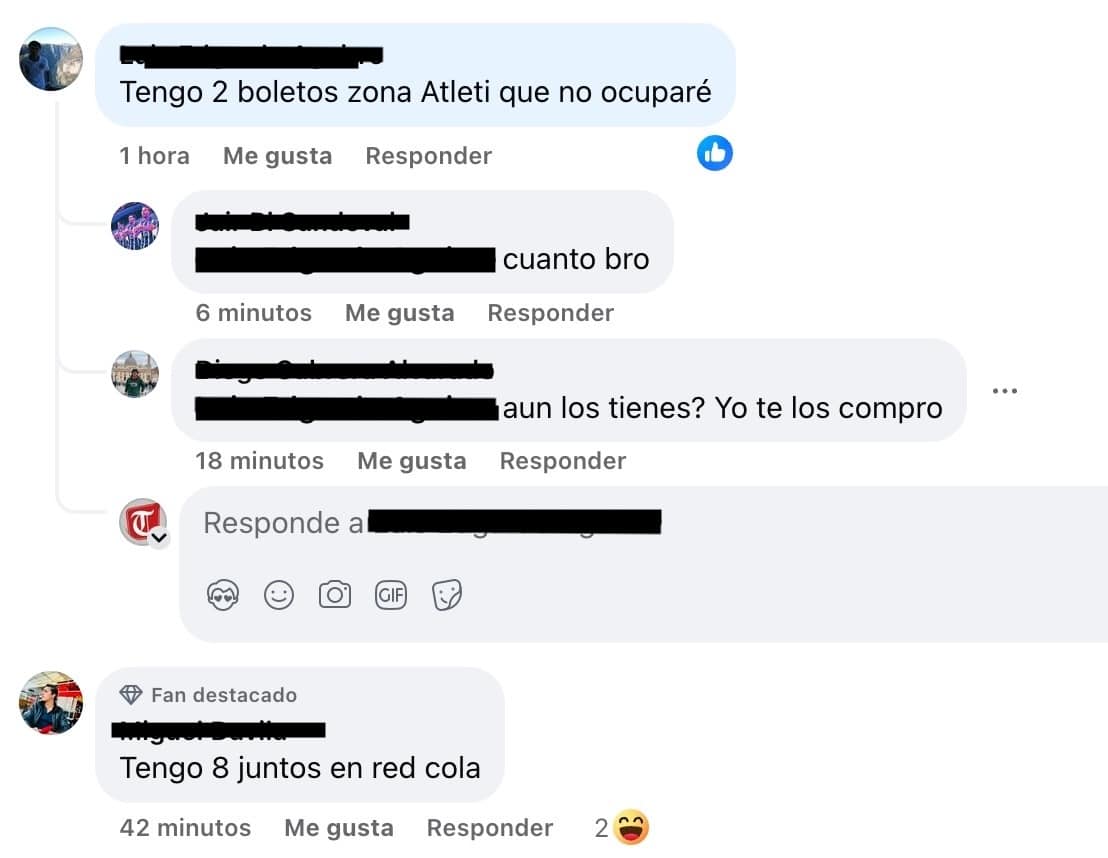View the laughing emoji reactions count

coord(621,828)
